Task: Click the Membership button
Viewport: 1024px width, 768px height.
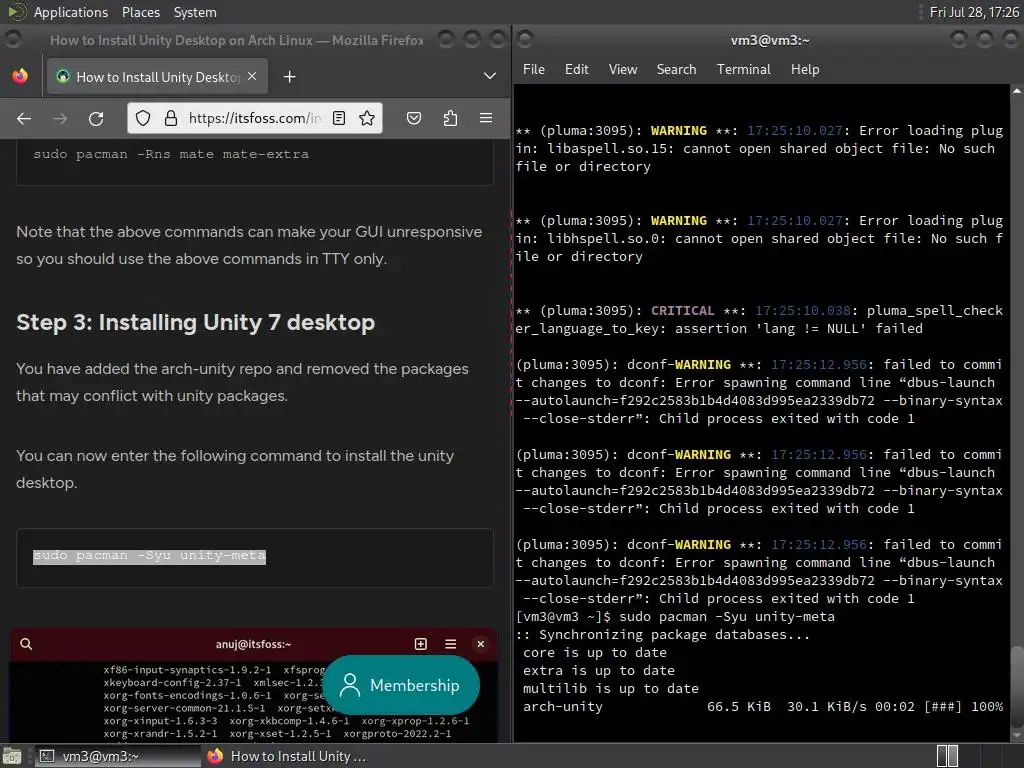Action: pos(401,685)
